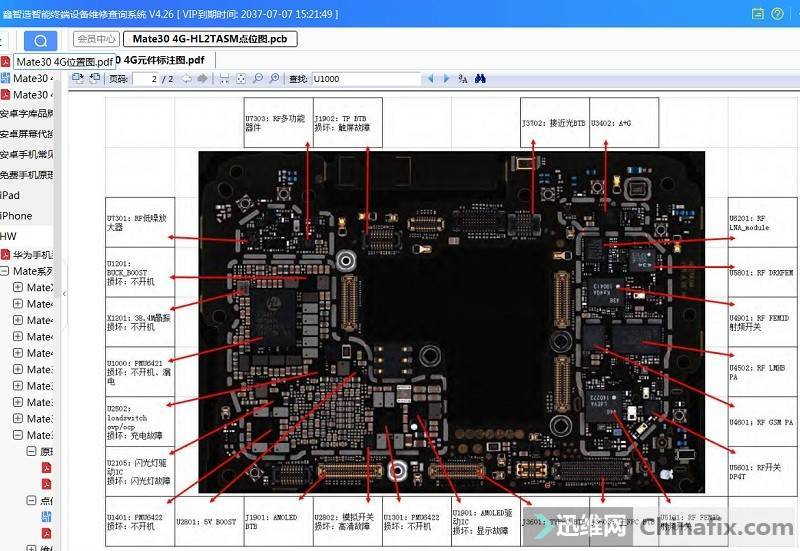
Task: Click the binoculars find icon
Action: (480, 78)
